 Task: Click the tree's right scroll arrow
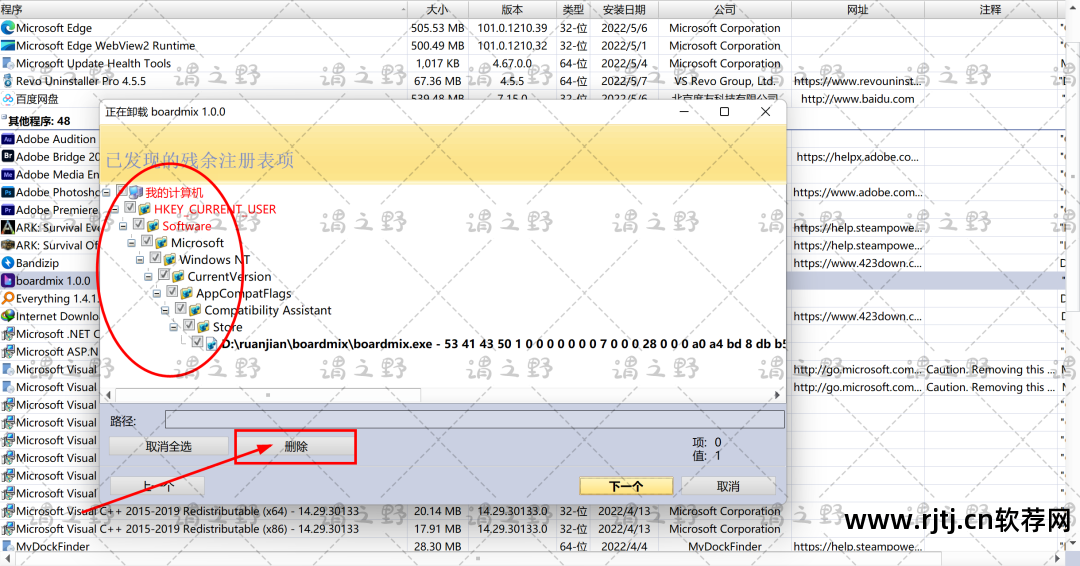tap(778, 395)
